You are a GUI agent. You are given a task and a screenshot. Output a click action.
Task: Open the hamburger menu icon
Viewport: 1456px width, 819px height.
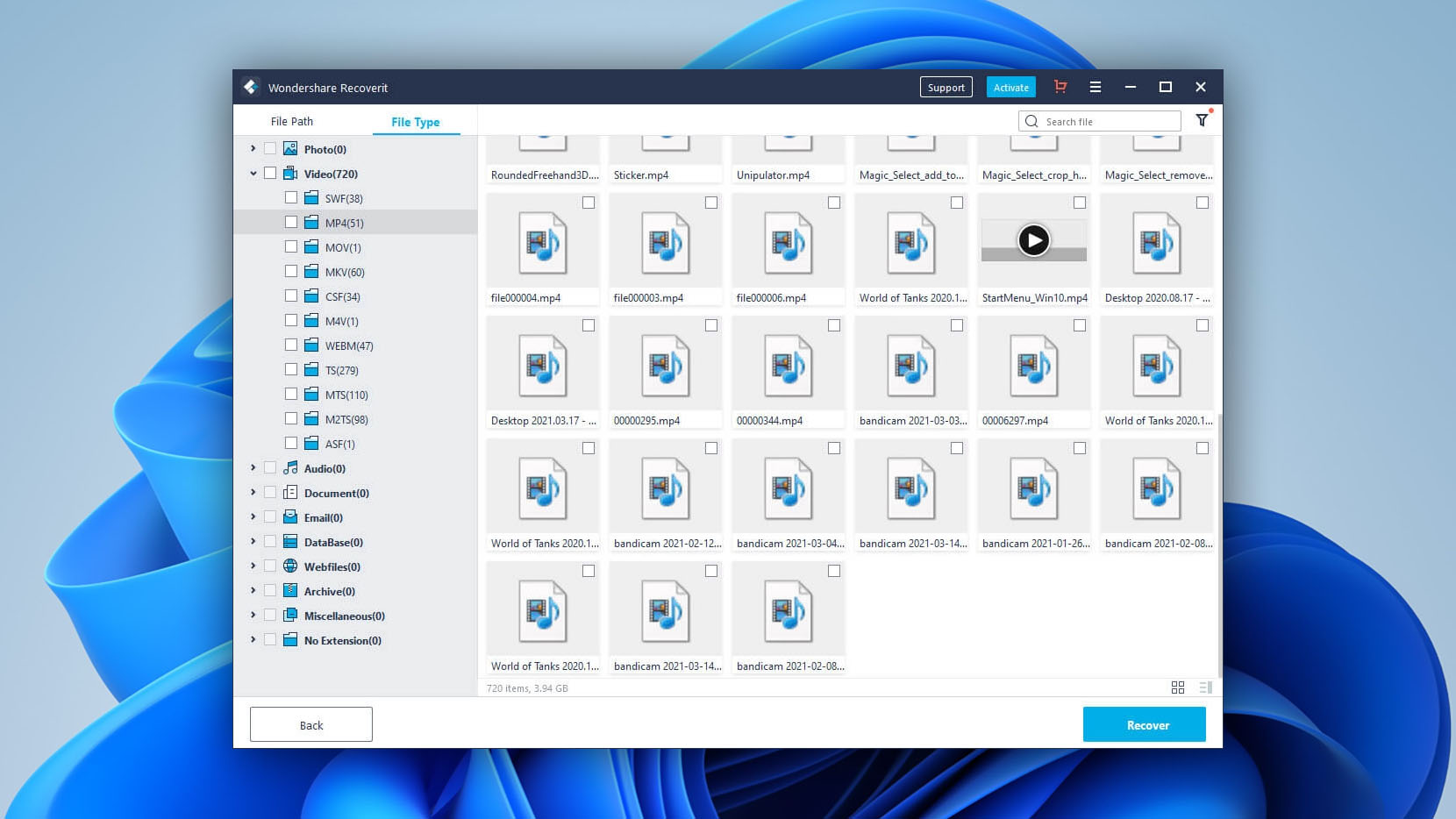1096,87
